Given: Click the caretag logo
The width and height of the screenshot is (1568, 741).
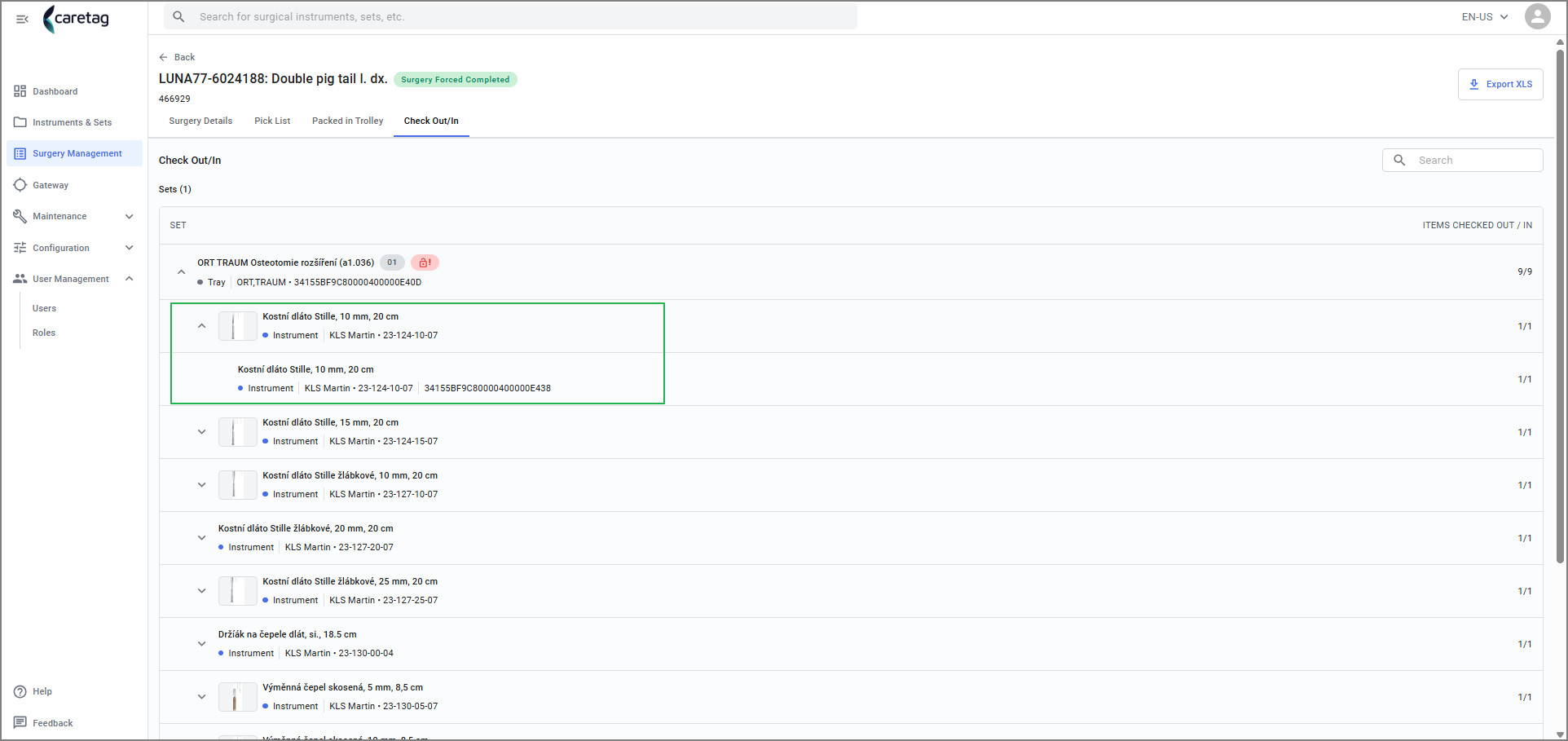Looking at the screenshot, I should pyautogui.click(x=76, y=19).
